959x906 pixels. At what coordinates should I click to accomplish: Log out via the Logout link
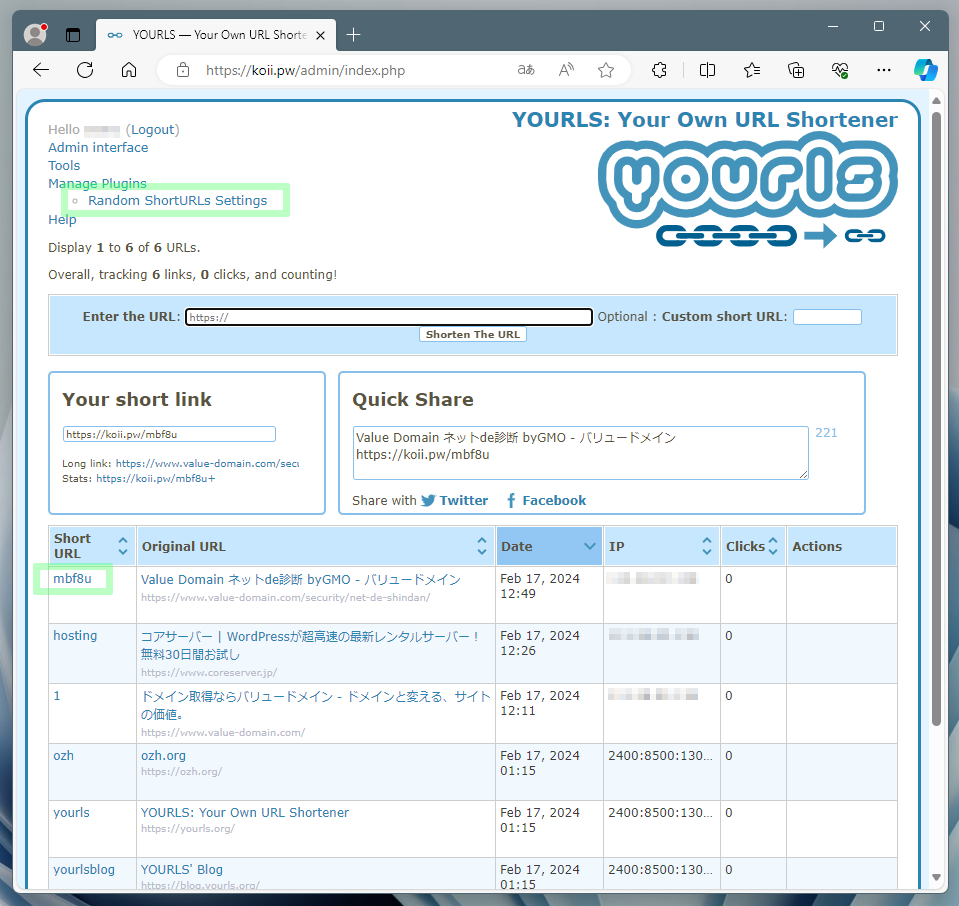tap(152, 130)
